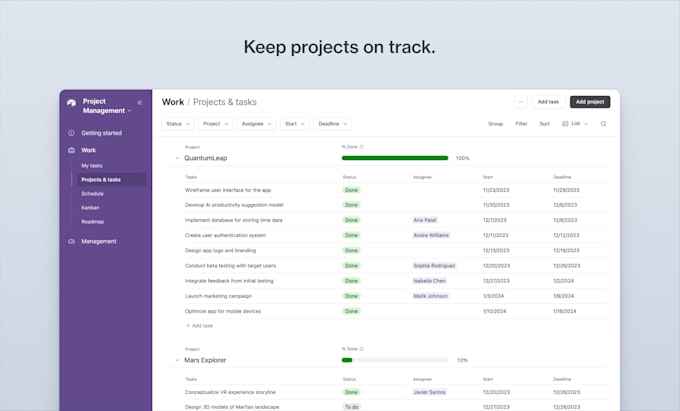Open the Deadline filter dropdown
Screen dimensions: 680x411
[333, 124]
